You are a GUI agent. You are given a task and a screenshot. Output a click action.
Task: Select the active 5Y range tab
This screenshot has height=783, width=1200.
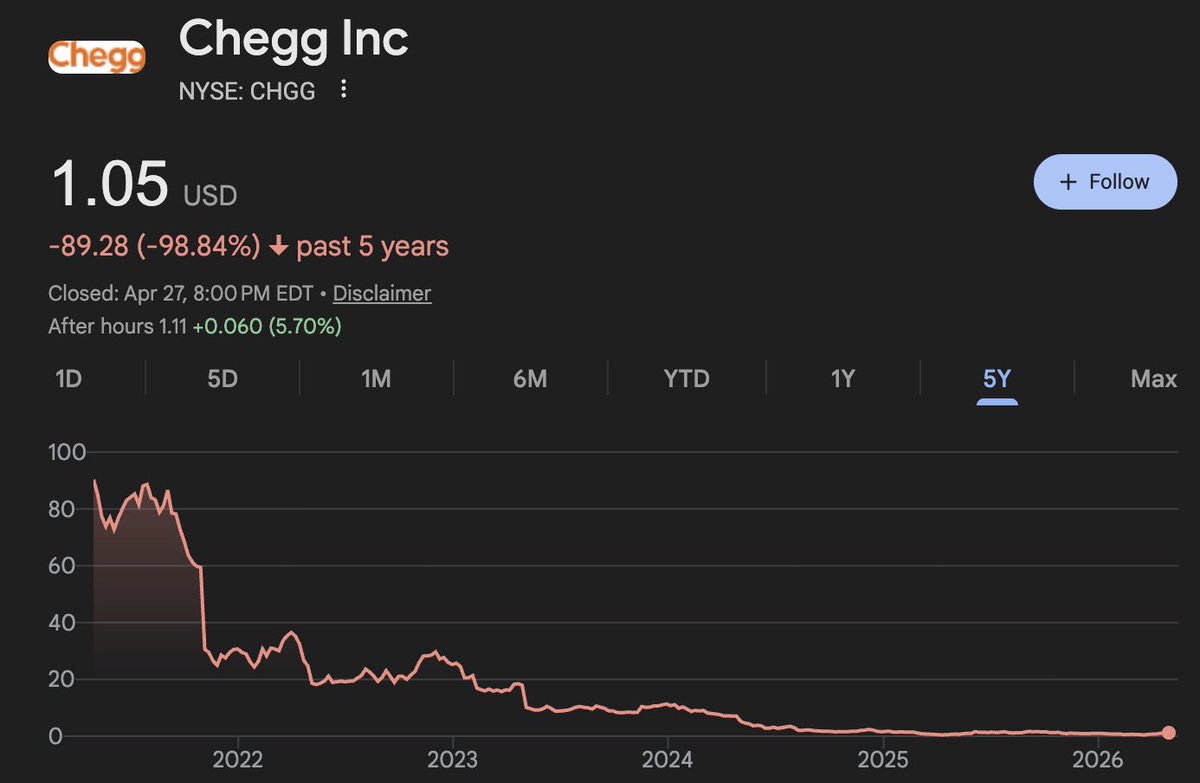tap(997, 379)
